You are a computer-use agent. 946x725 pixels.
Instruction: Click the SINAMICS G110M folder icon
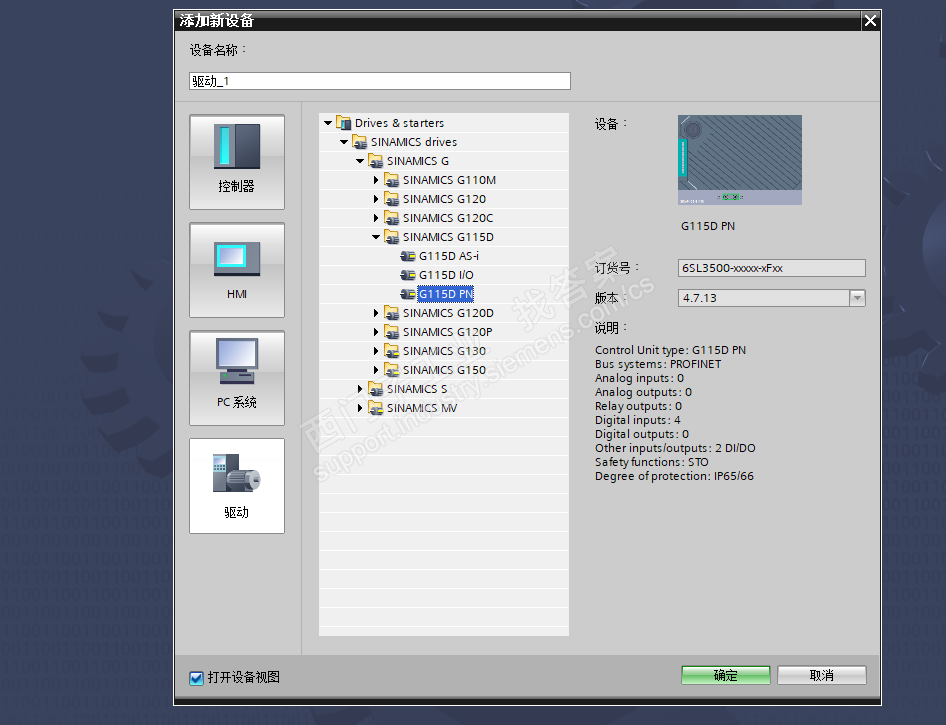click(392, 180)
